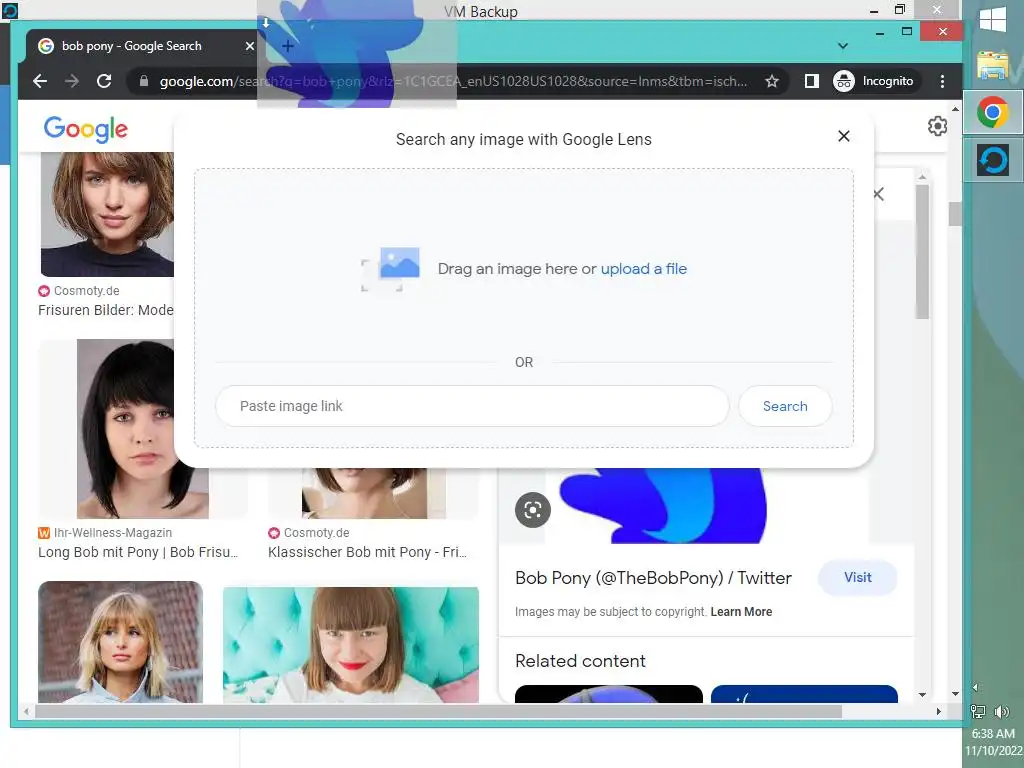The width and height of the screenshot is (1024, 768).
Task: Open the Windows Start button
Action: 993,20
